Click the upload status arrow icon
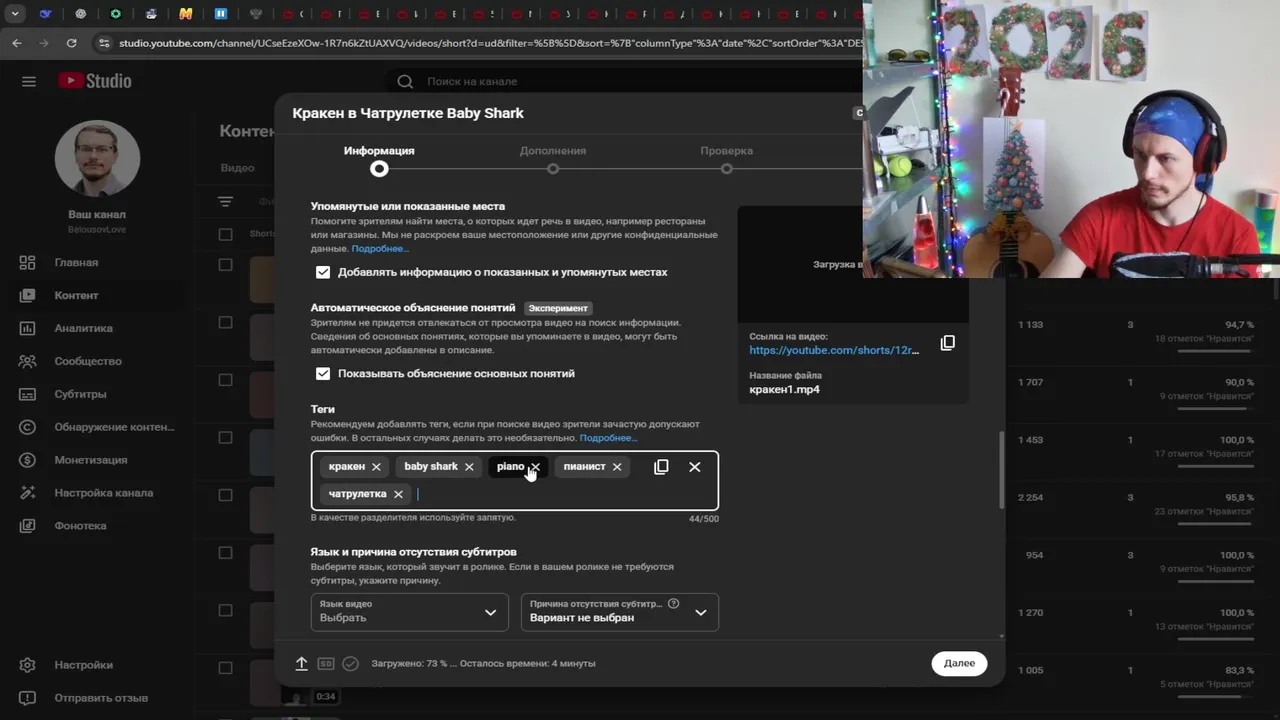 click(x=301, y=663)
